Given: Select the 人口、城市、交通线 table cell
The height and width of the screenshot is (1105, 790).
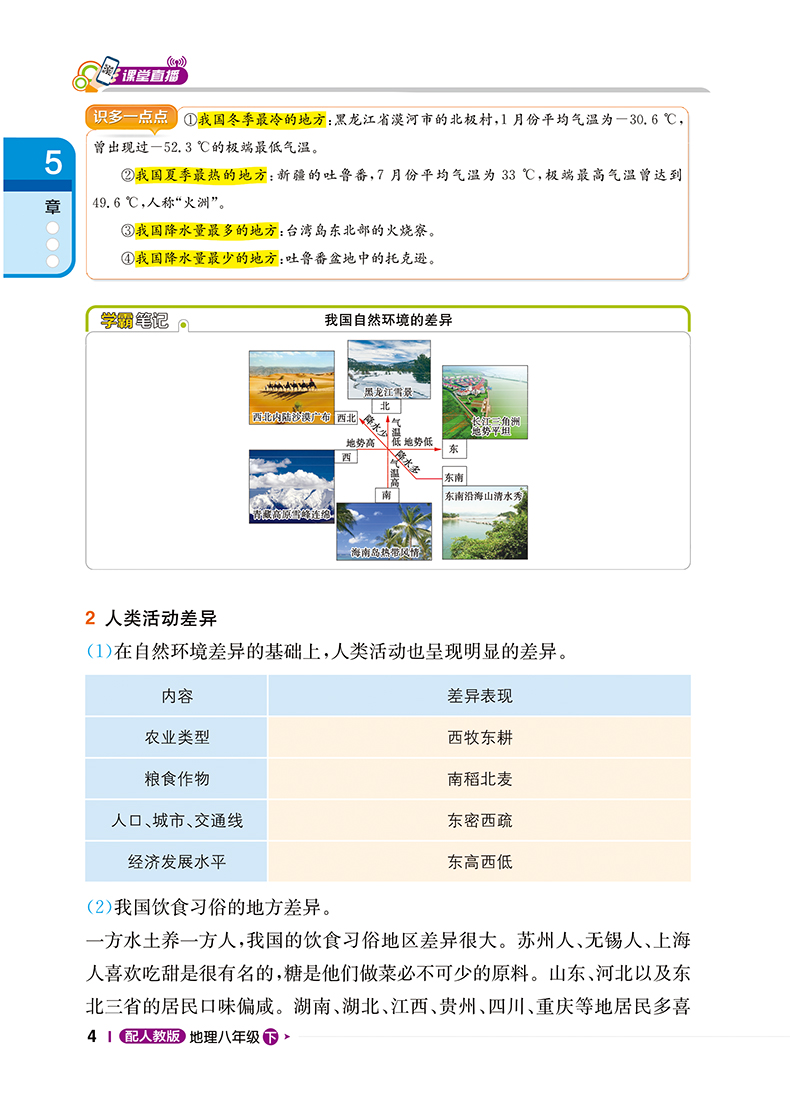Looking at the screenshot, I should pyautogui.click(x=176, y=820).
